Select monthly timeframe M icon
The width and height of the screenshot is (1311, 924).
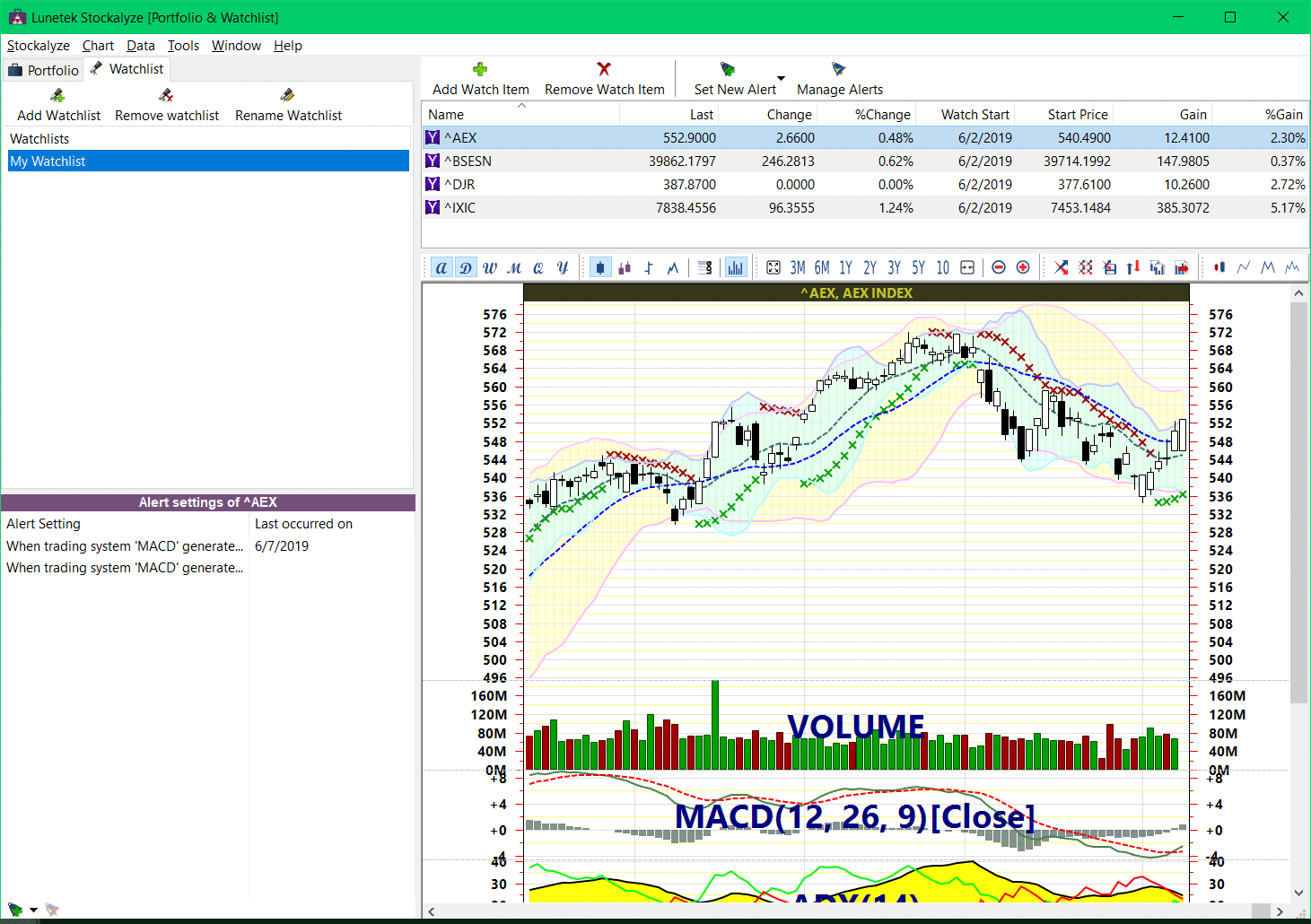click(x=514, y=266)
